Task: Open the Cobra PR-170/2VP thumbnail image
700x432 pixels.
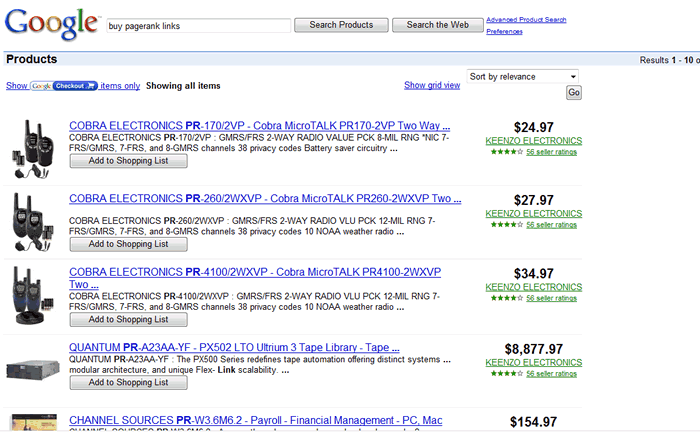Action: point(33,149)
